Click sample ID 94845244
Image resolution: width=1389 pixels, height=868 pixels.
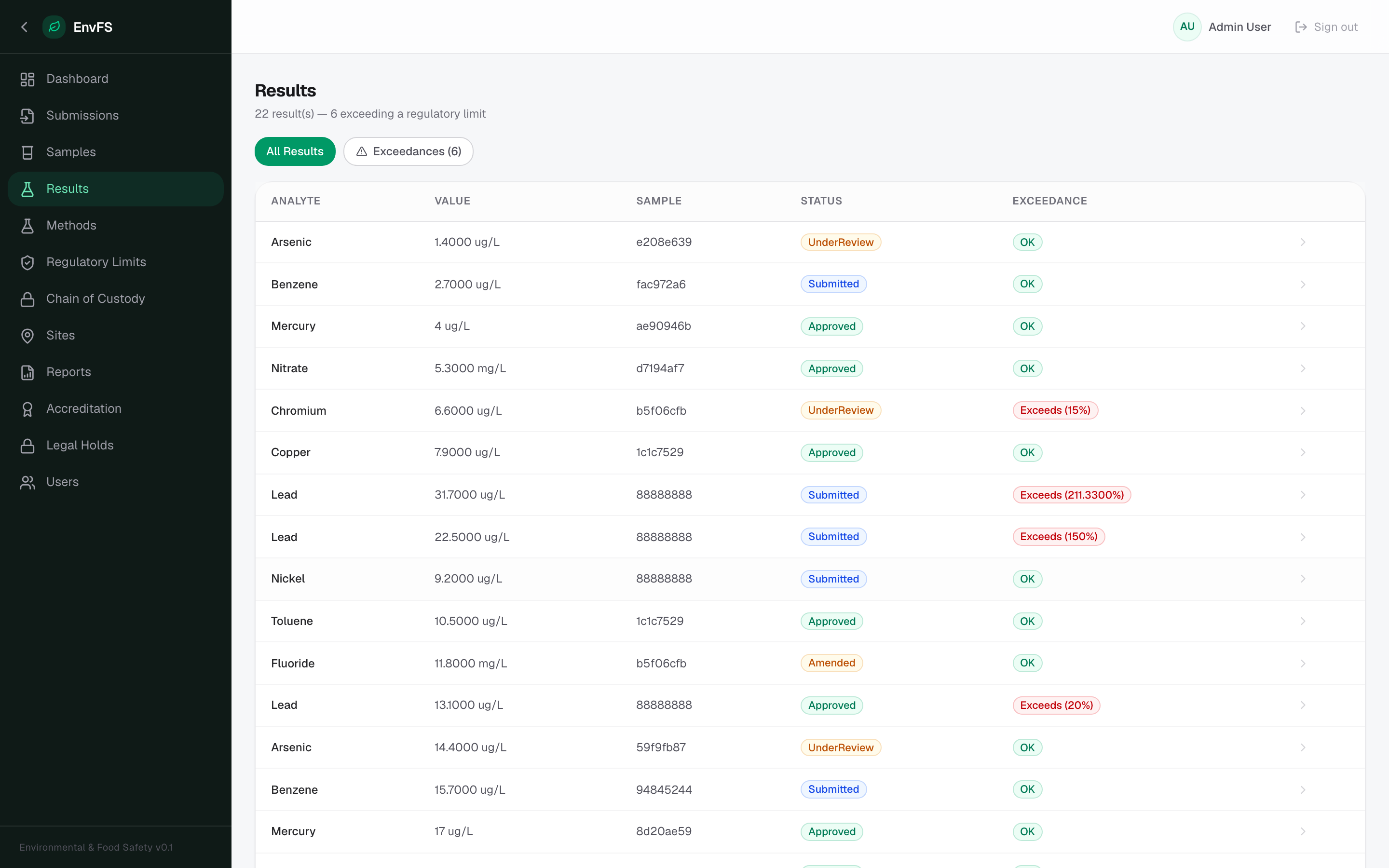point(664,790)
